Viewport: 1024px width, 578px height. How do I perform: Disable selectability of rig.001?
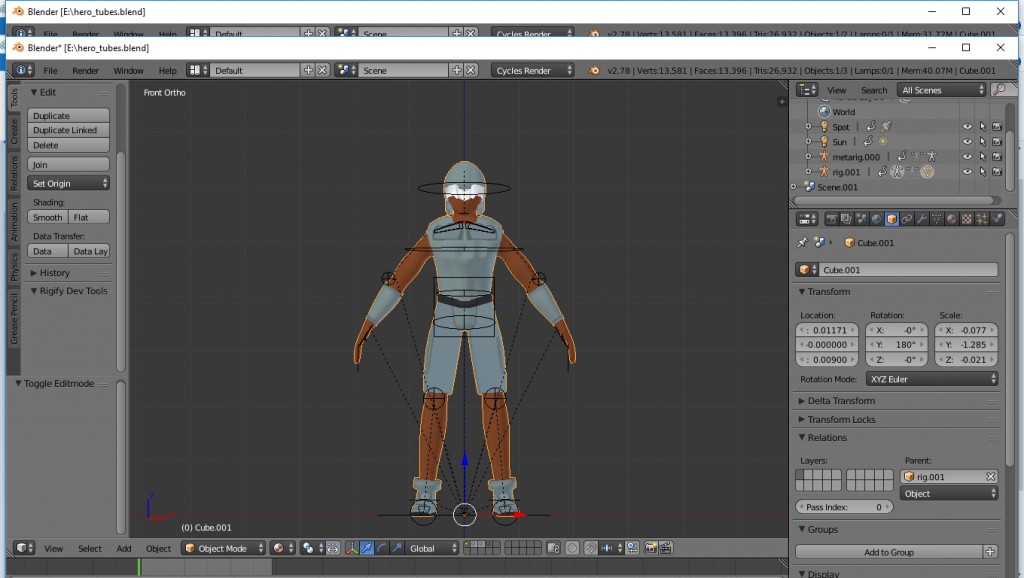pyautogui.click(x=983, y=171)
